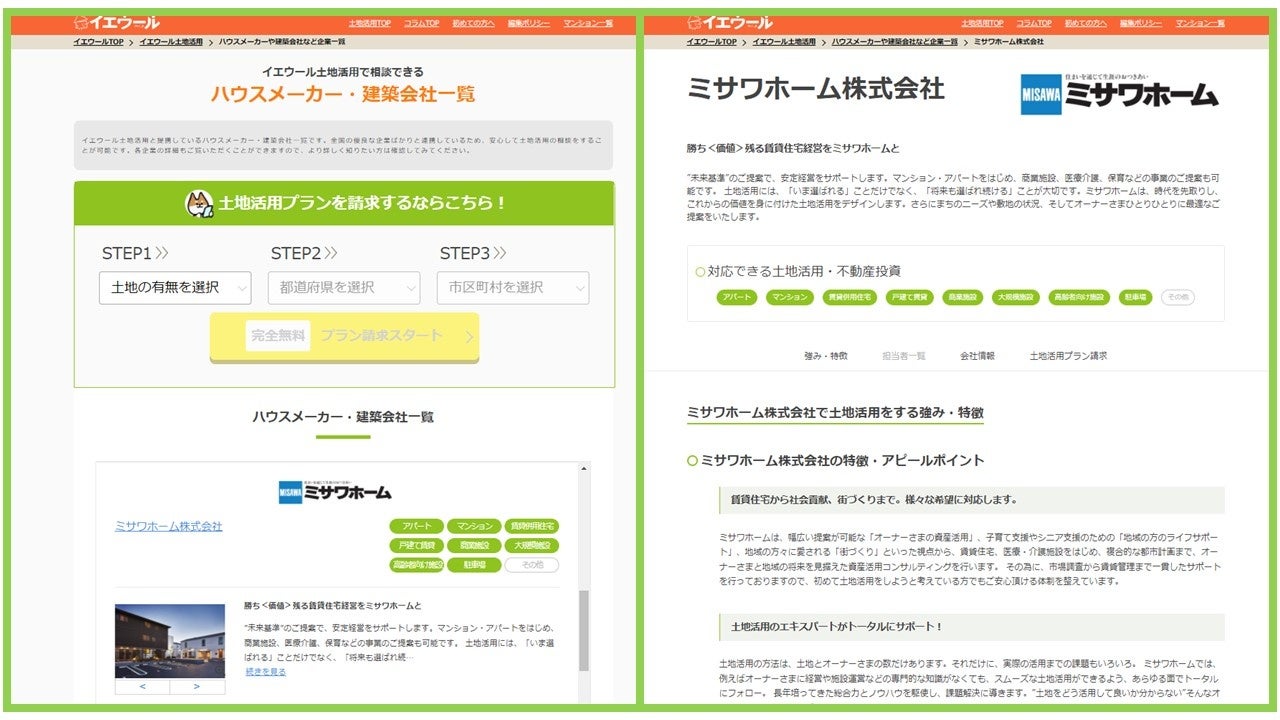This screenshot has width=1280, height=720.
Task: Click the 商業施設 tag on the right page
Action: pos(964,297)
